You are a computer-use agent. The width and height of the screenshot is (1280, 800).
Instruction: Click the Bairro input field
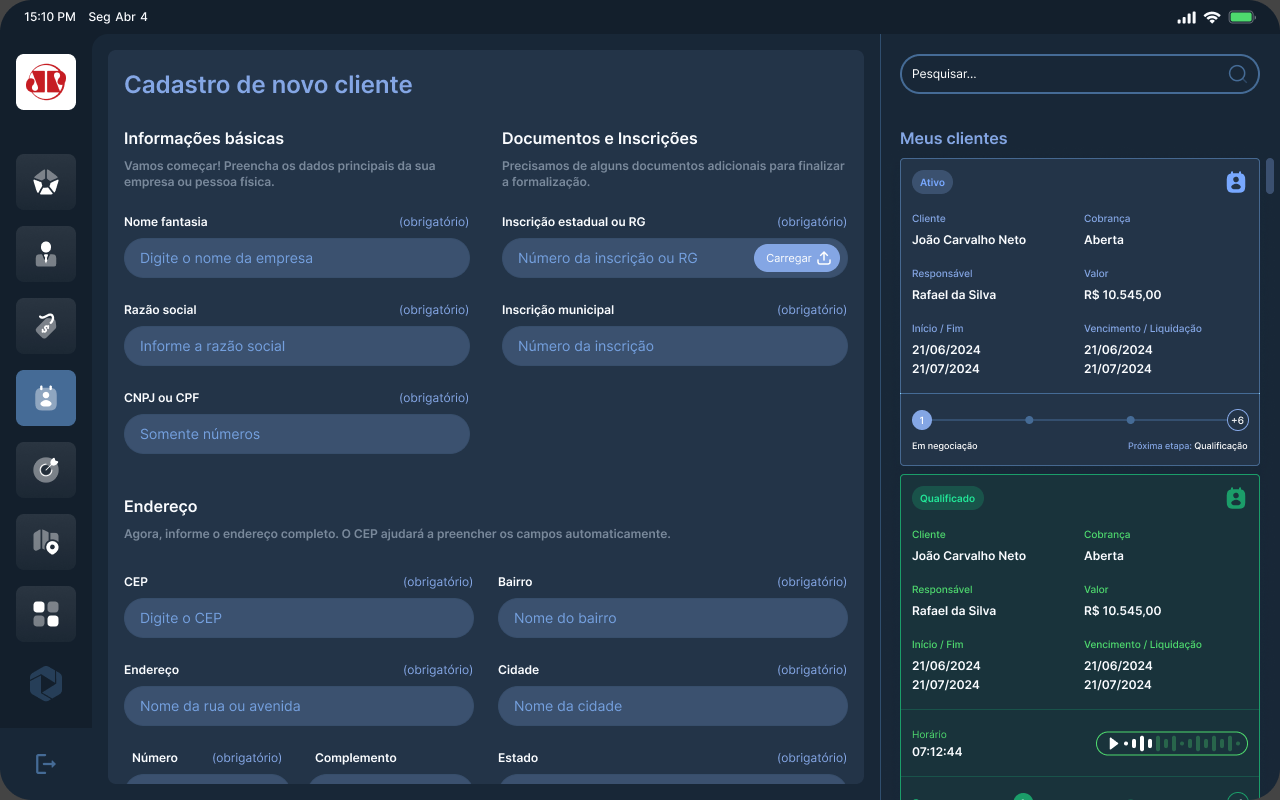pos(673,618)
